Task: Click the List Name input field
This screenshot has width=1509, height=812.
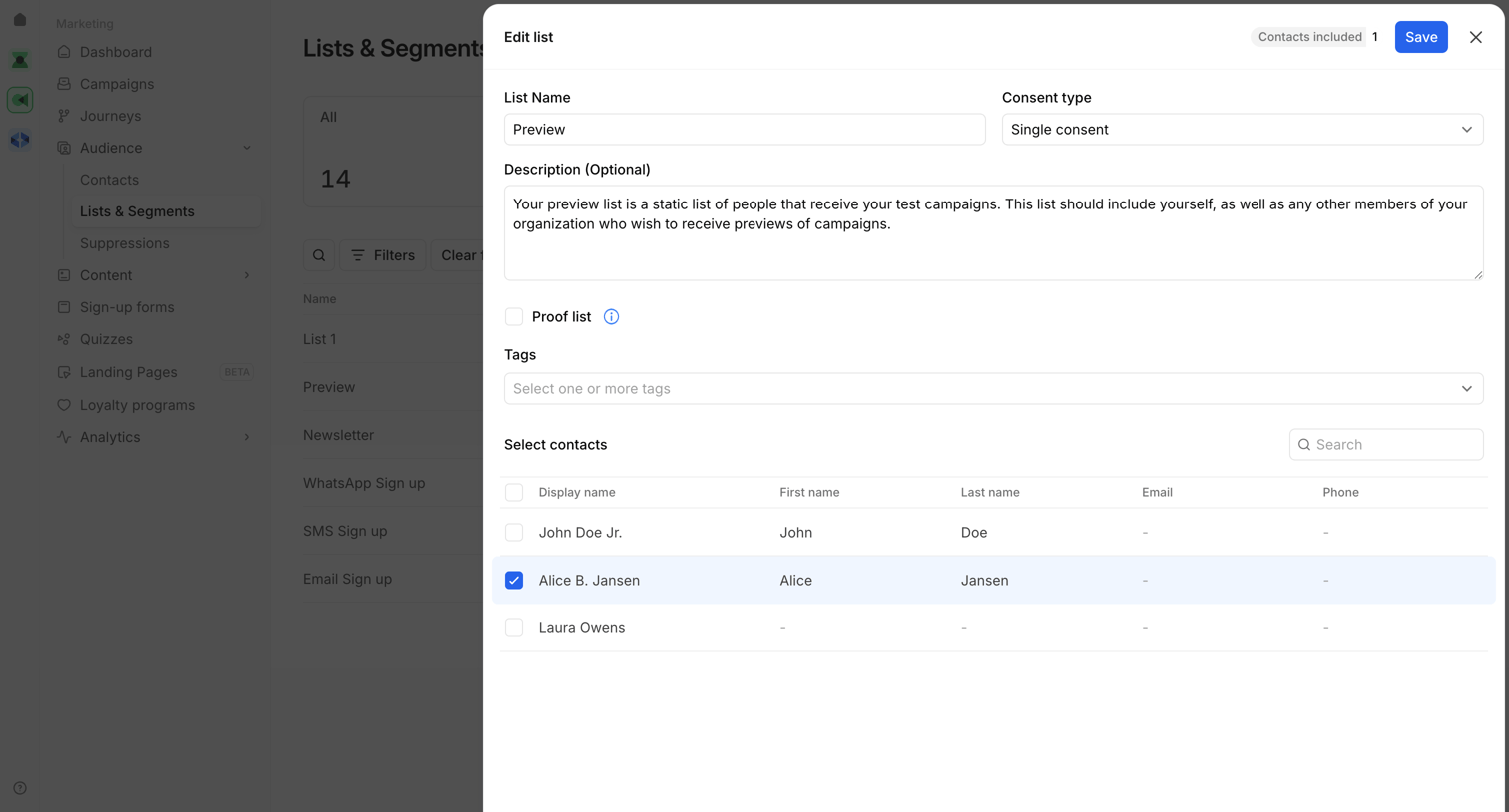Action: point(745,130)
